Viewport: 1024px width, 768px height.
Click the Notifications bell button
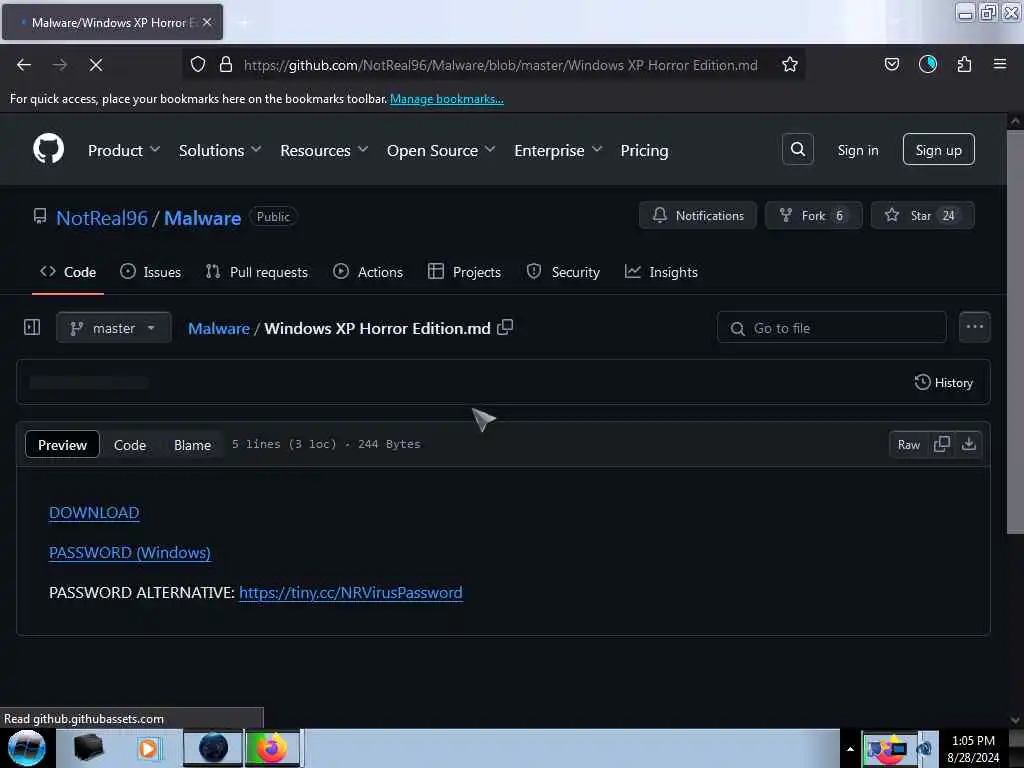[697, 216]
